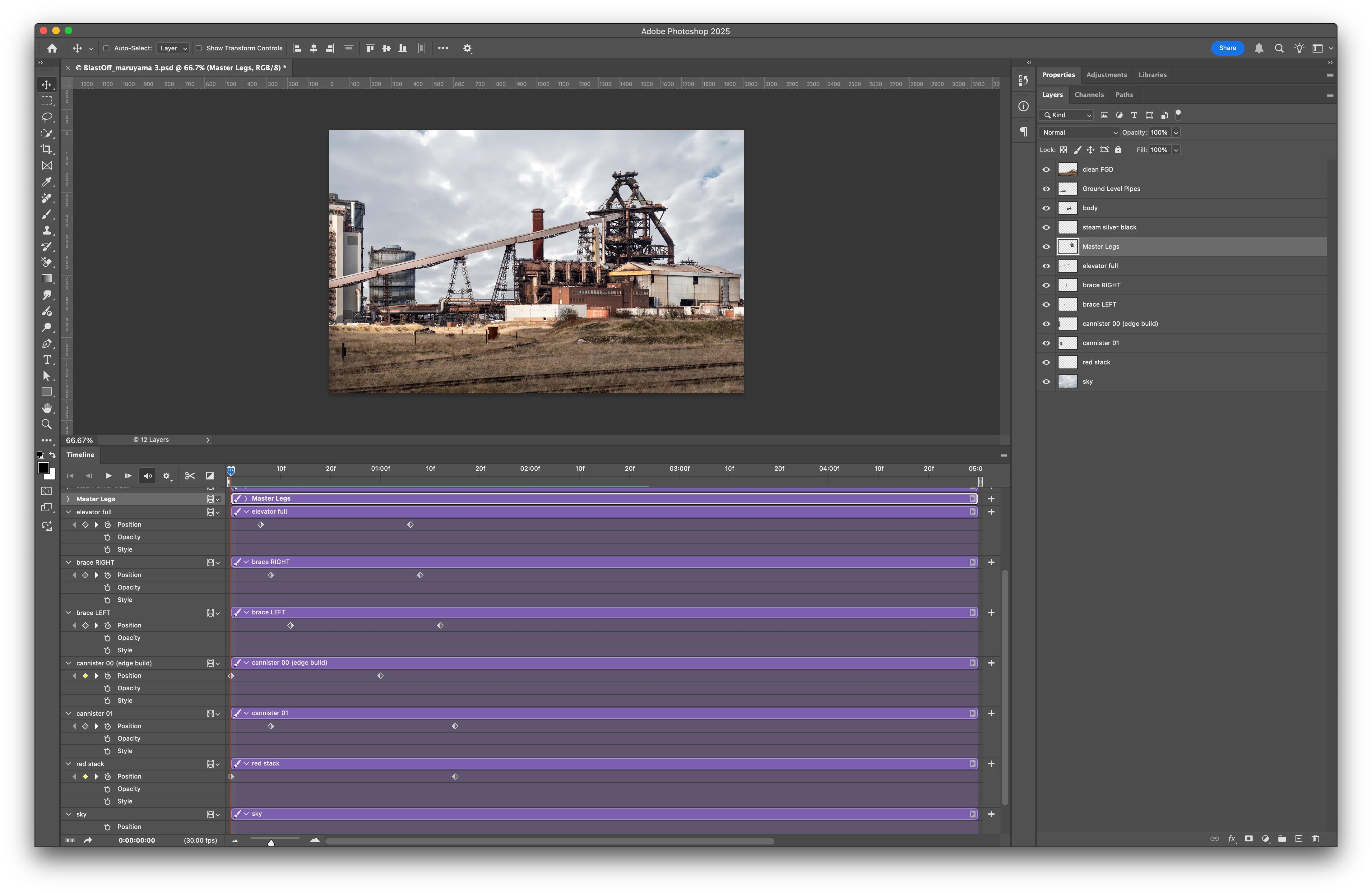
Task: Click the blue Share button
Action: point(1227,49)
